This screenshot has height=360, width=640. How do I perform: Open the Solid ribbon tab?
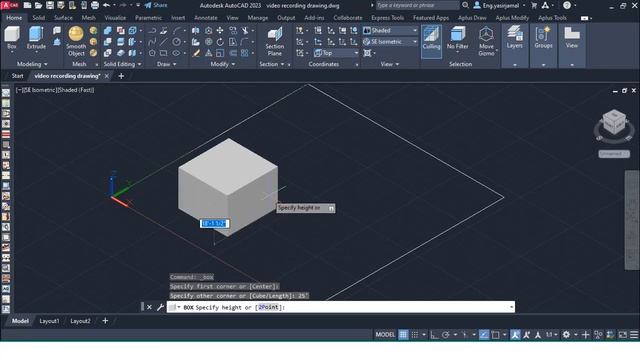pyautogui.click(x=38, y=18)
